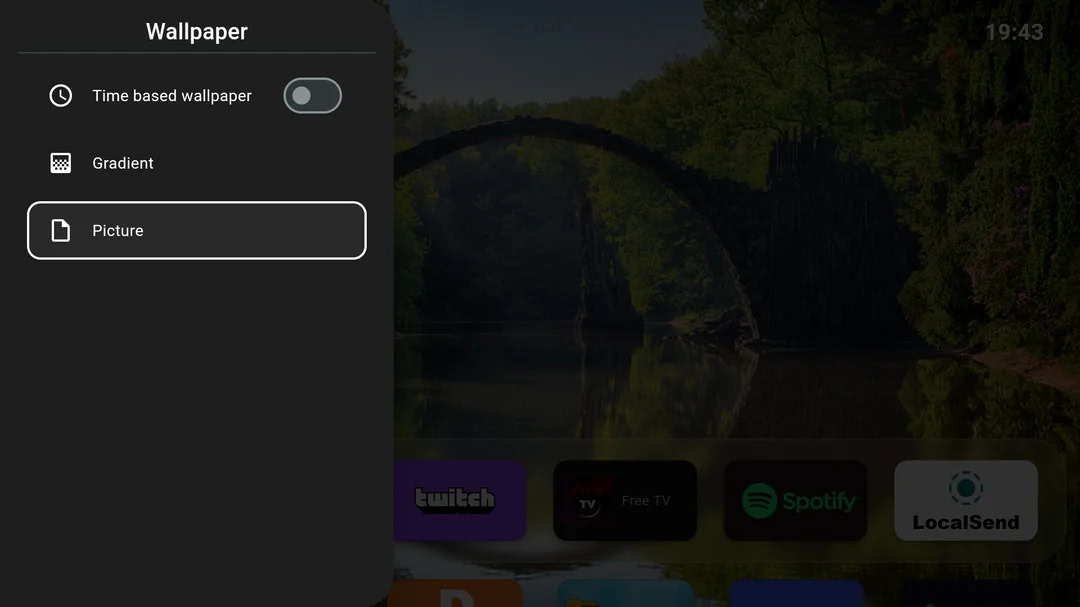Open the LocalSend app
Screen dimensions: 1080x607
click(965, 500)
